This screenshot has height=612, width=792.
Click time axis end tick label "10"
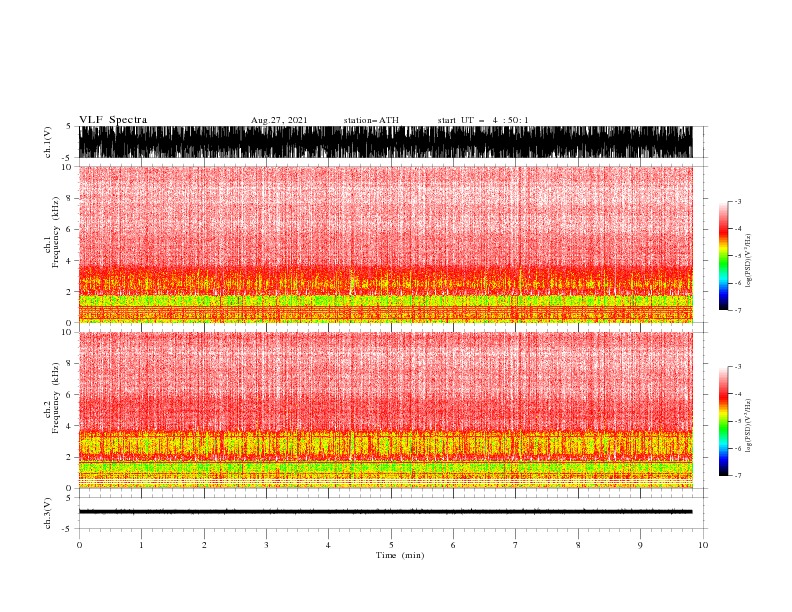pos(703,545)
